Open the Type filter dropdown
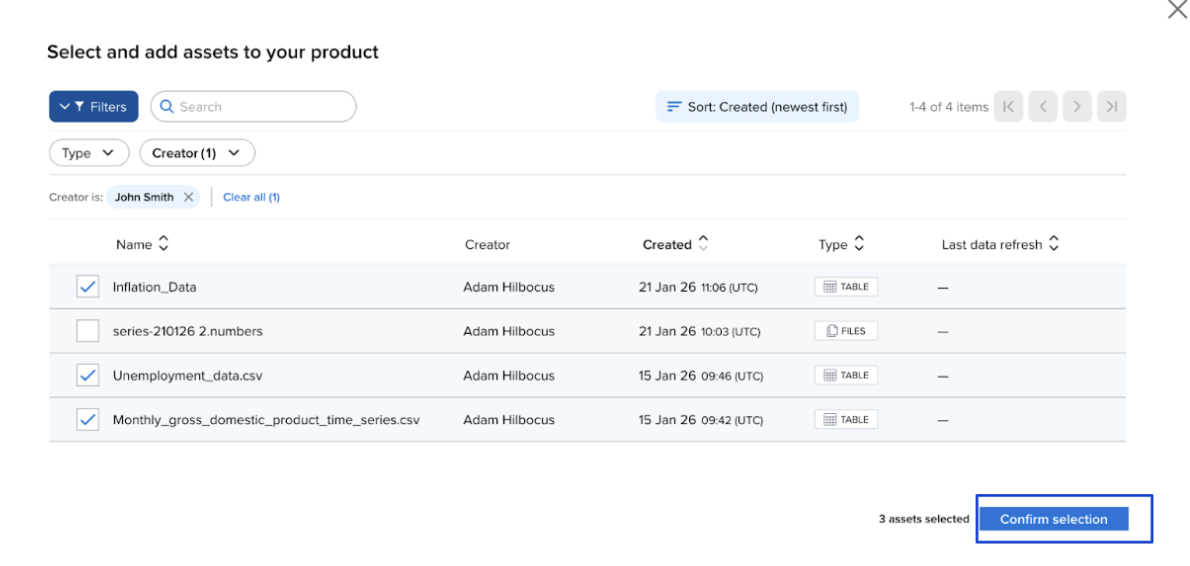 point(89,153)
